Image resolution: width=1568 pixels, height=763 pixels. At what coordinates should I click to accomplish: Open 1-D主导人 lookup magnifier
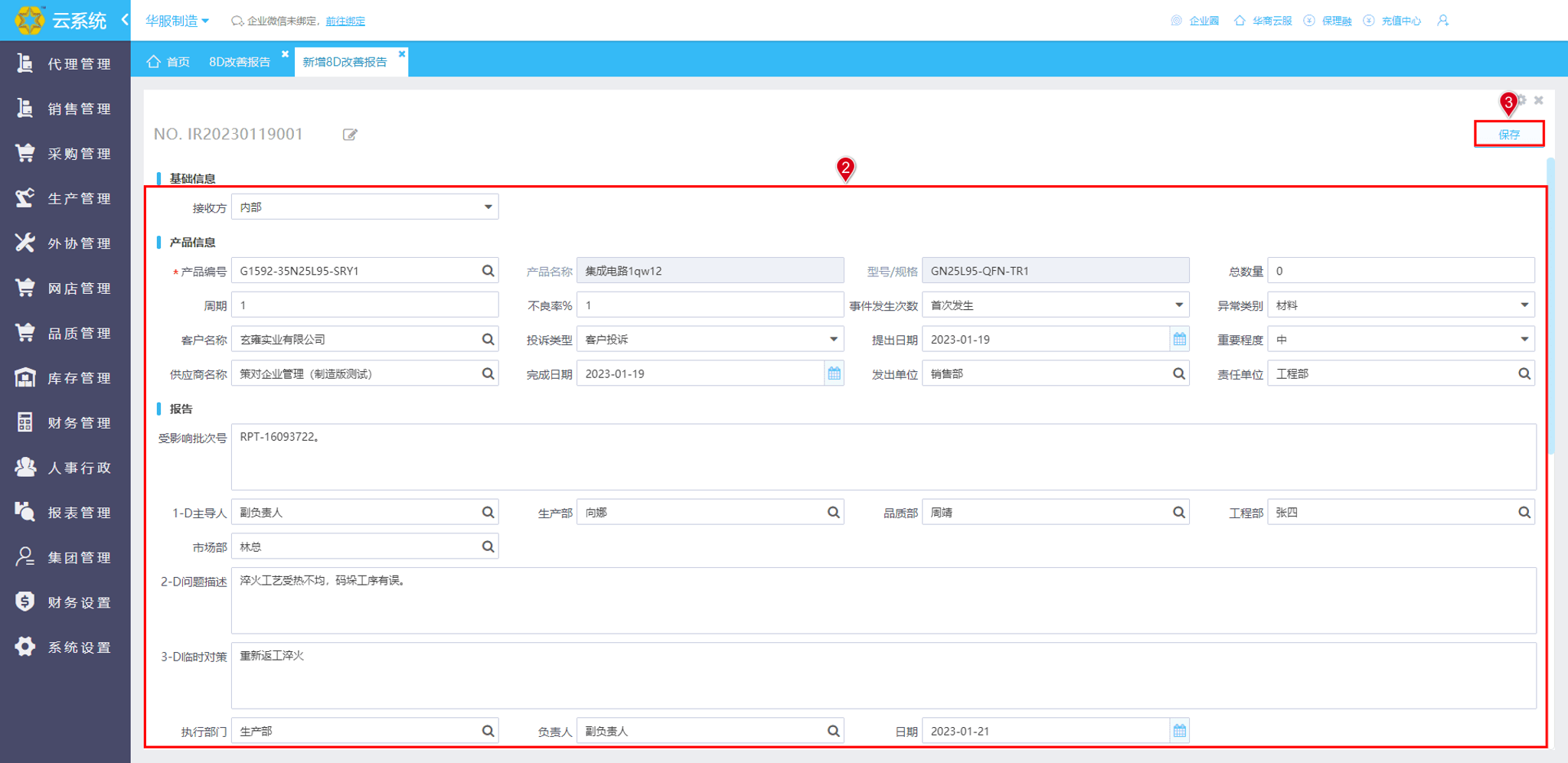coord(488,512)
